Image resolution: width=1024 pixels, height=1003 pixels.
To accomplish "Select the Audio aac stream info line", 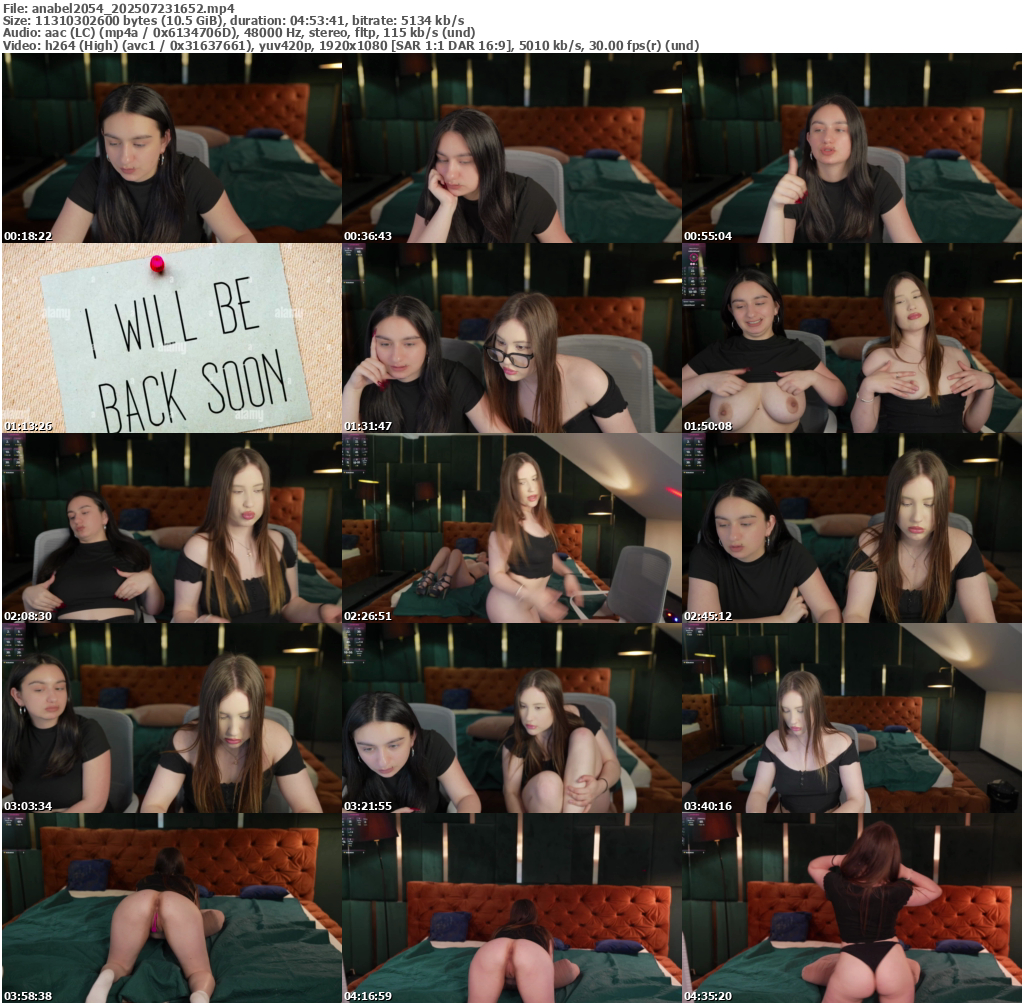I will tap(239, 32).
